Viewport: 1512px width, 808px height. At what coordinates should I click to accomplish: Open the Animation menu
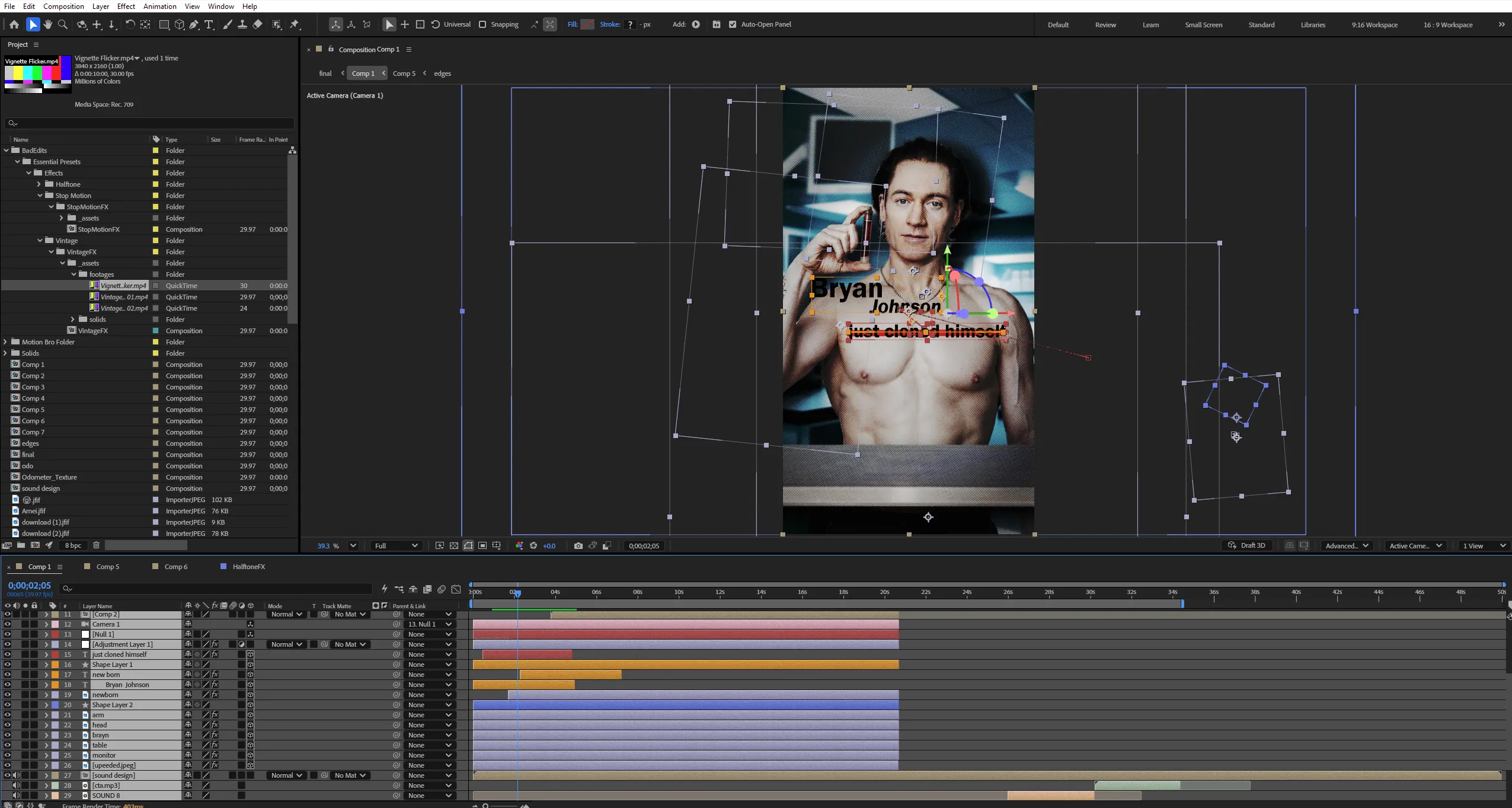click(160, 7)
